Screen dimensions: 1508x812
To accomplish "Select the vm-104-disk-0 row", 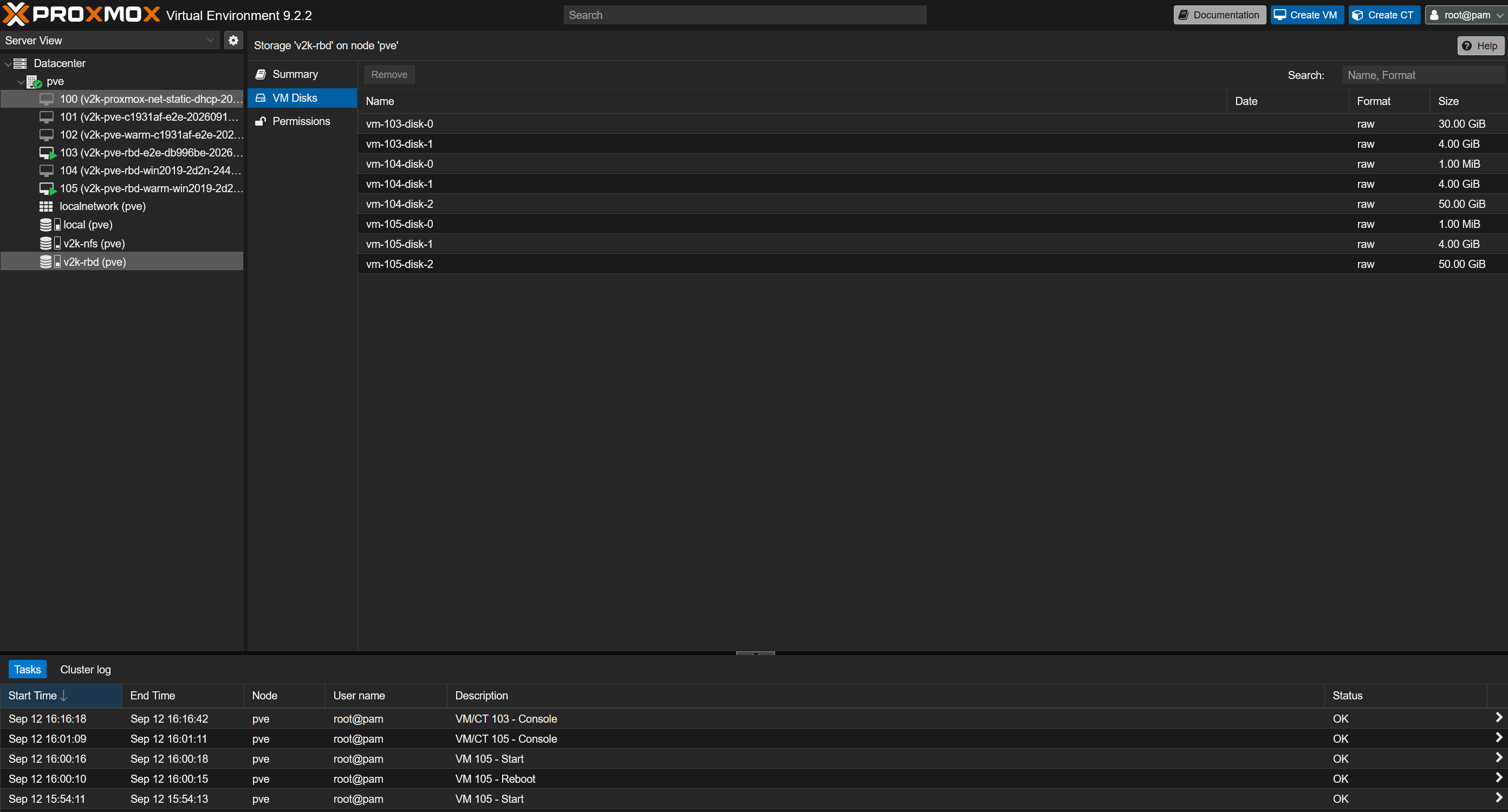I will point(933,164).
